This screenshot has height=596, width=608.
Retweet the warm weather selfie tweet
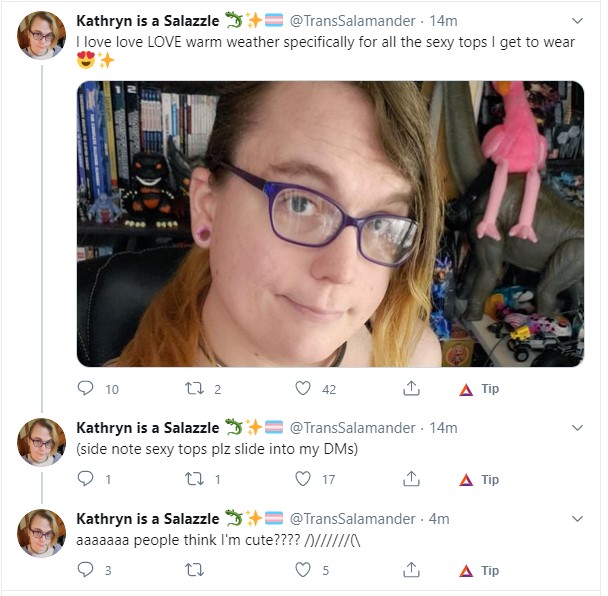tap(194, 388)
